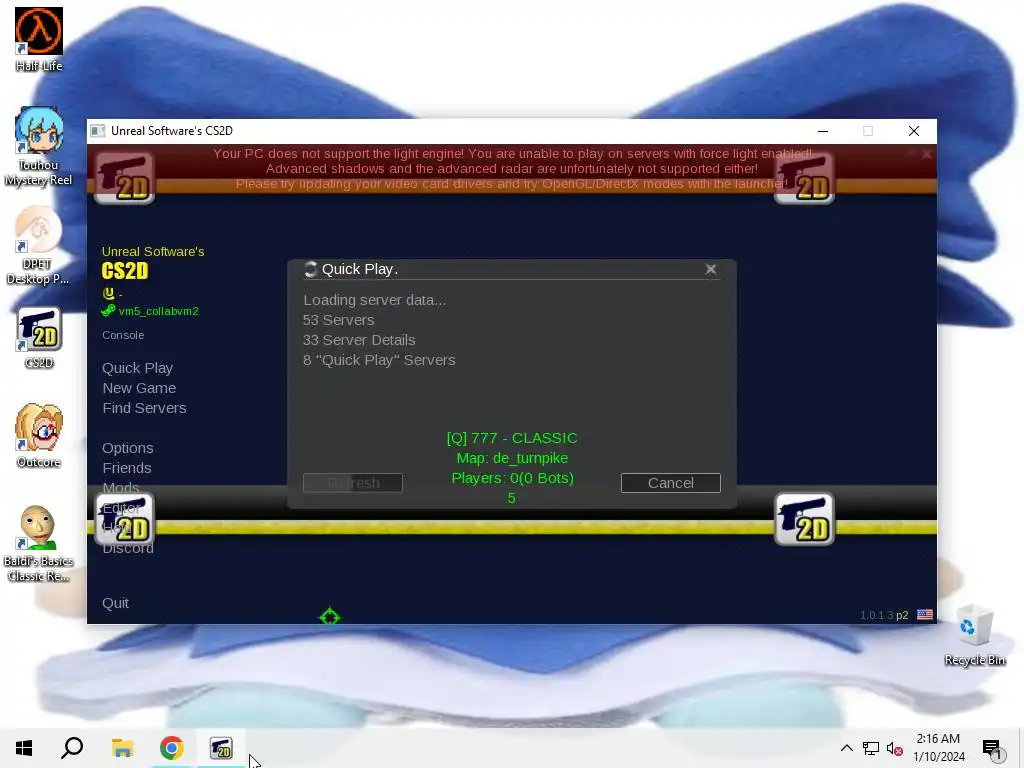This screenshot has height=768, width=1024.
Task: Click the taskbar clock showing 2:16 AM
Action: pos(938,748)
